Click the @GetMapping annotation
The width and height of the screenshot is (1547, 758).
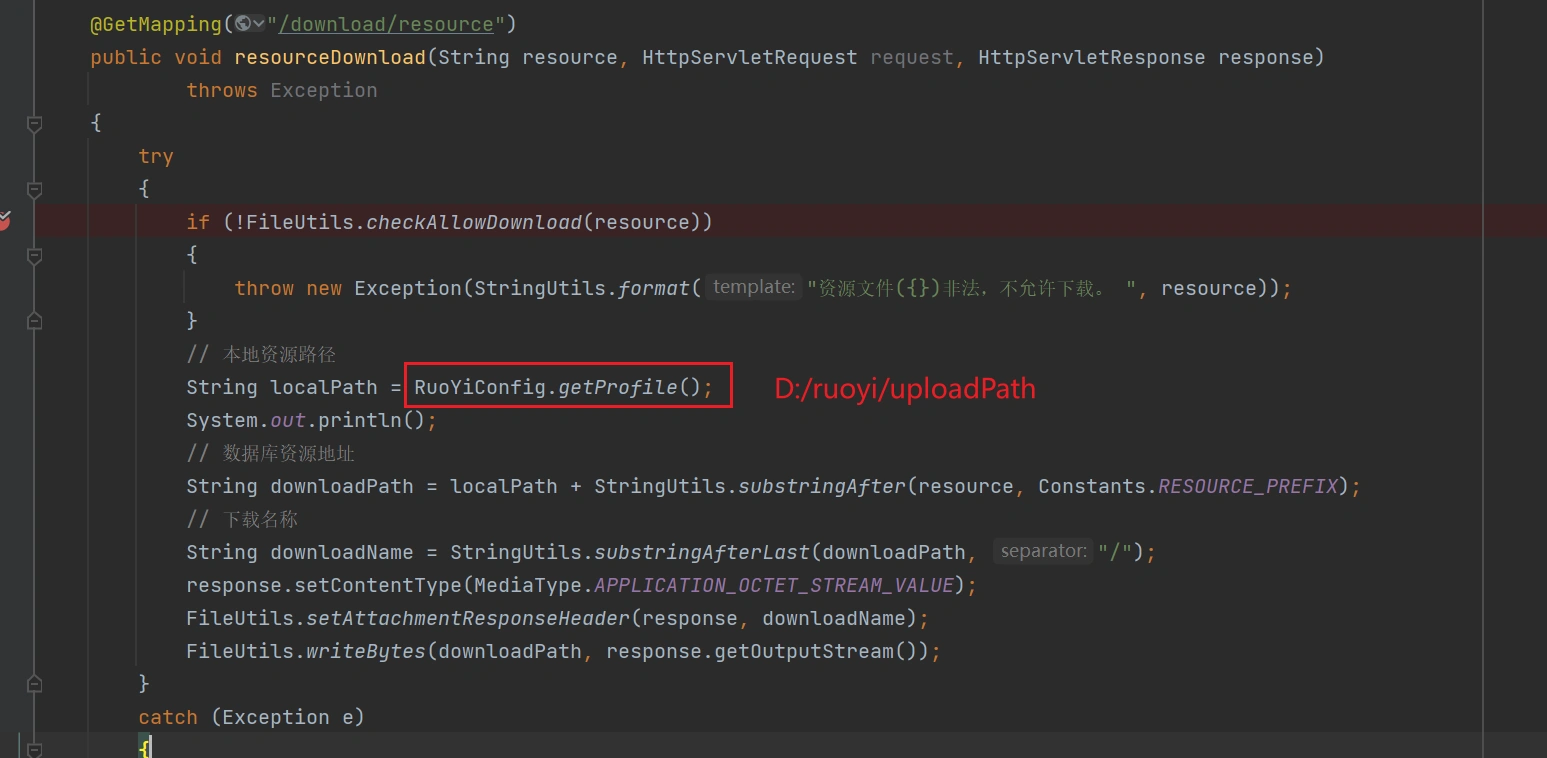pos(157,24)
